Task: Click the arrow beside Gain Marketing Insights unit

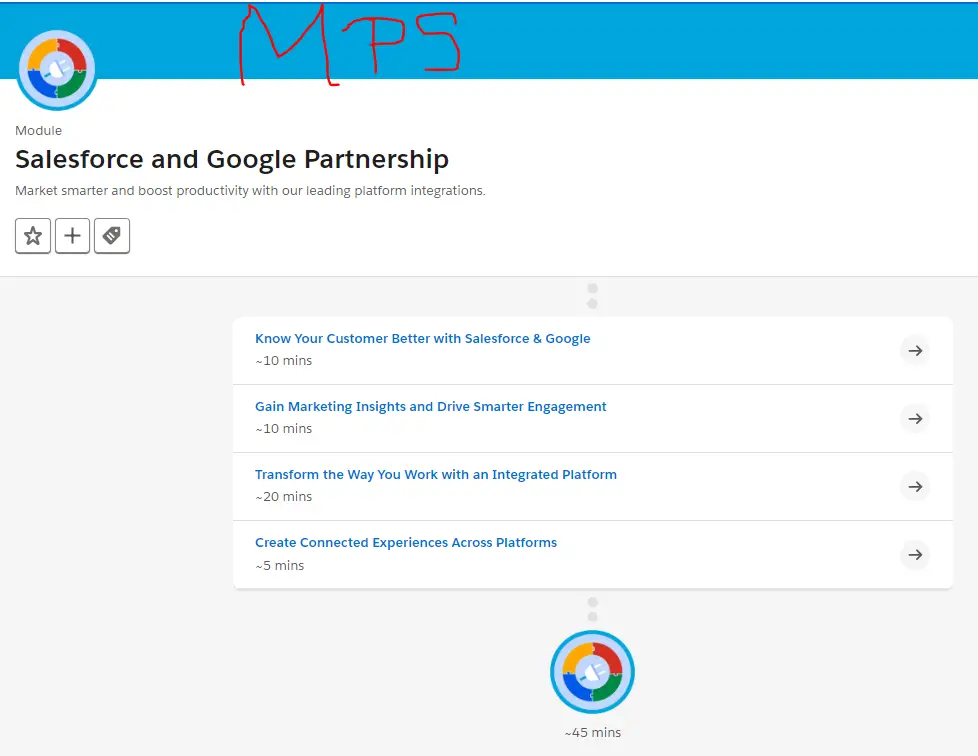Action: click(x=915, y=418)
